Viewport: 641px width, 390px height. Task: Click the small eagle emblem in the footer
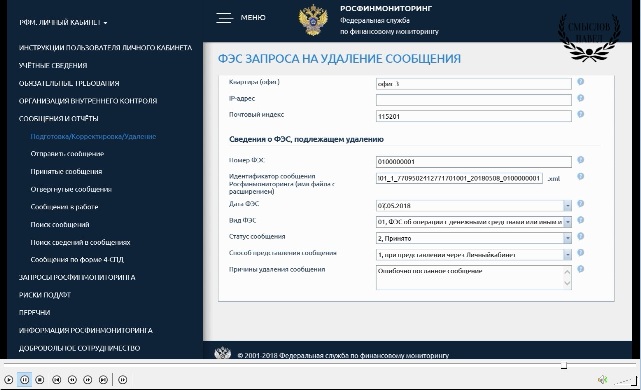click(x=222, y=353)
